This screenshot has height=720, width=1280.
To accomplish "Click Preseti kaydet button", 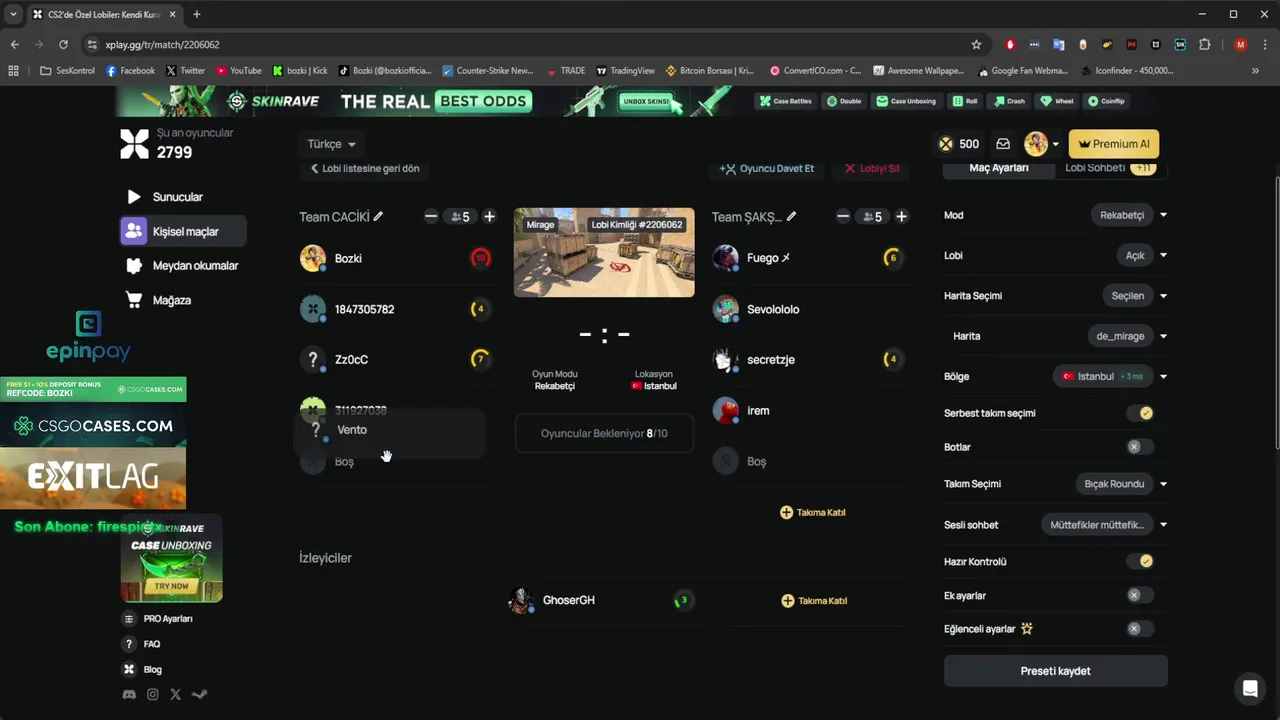I will [x=1055, y=671].
